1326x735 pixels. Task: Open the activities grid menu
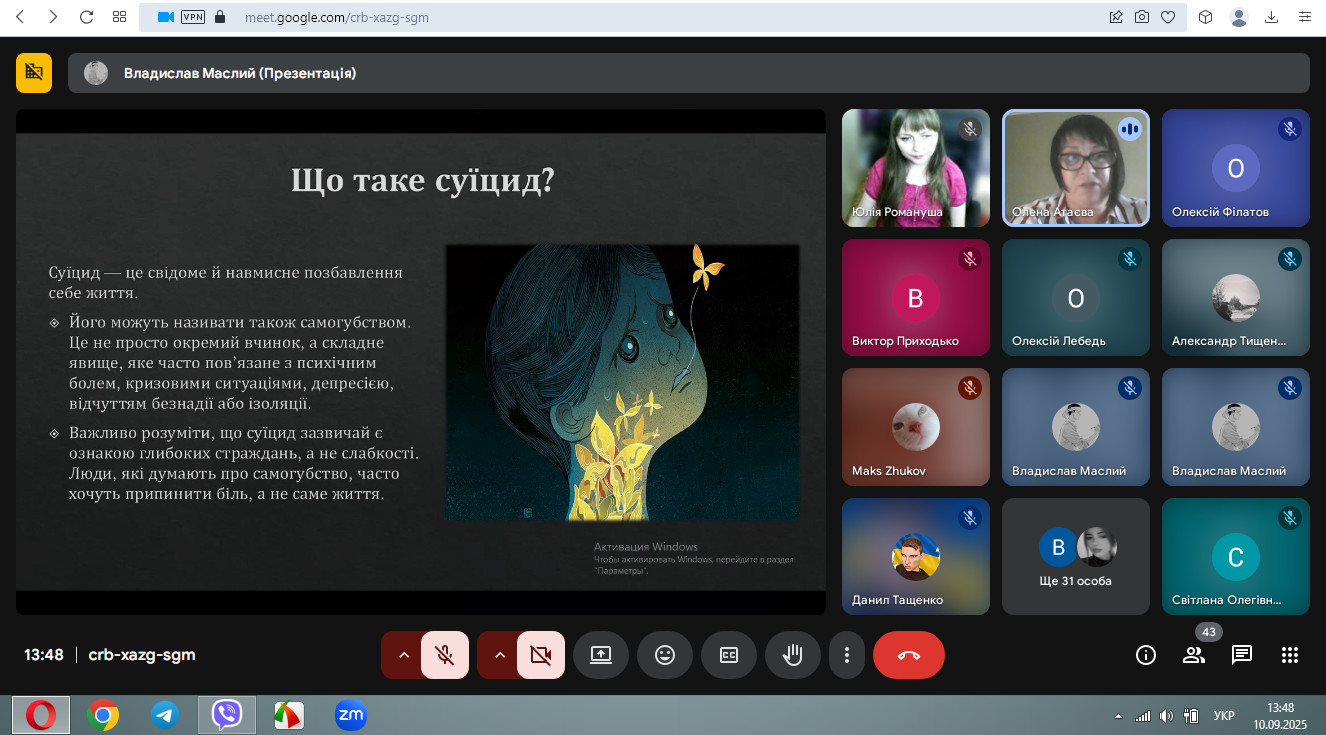coord(1290,655)
